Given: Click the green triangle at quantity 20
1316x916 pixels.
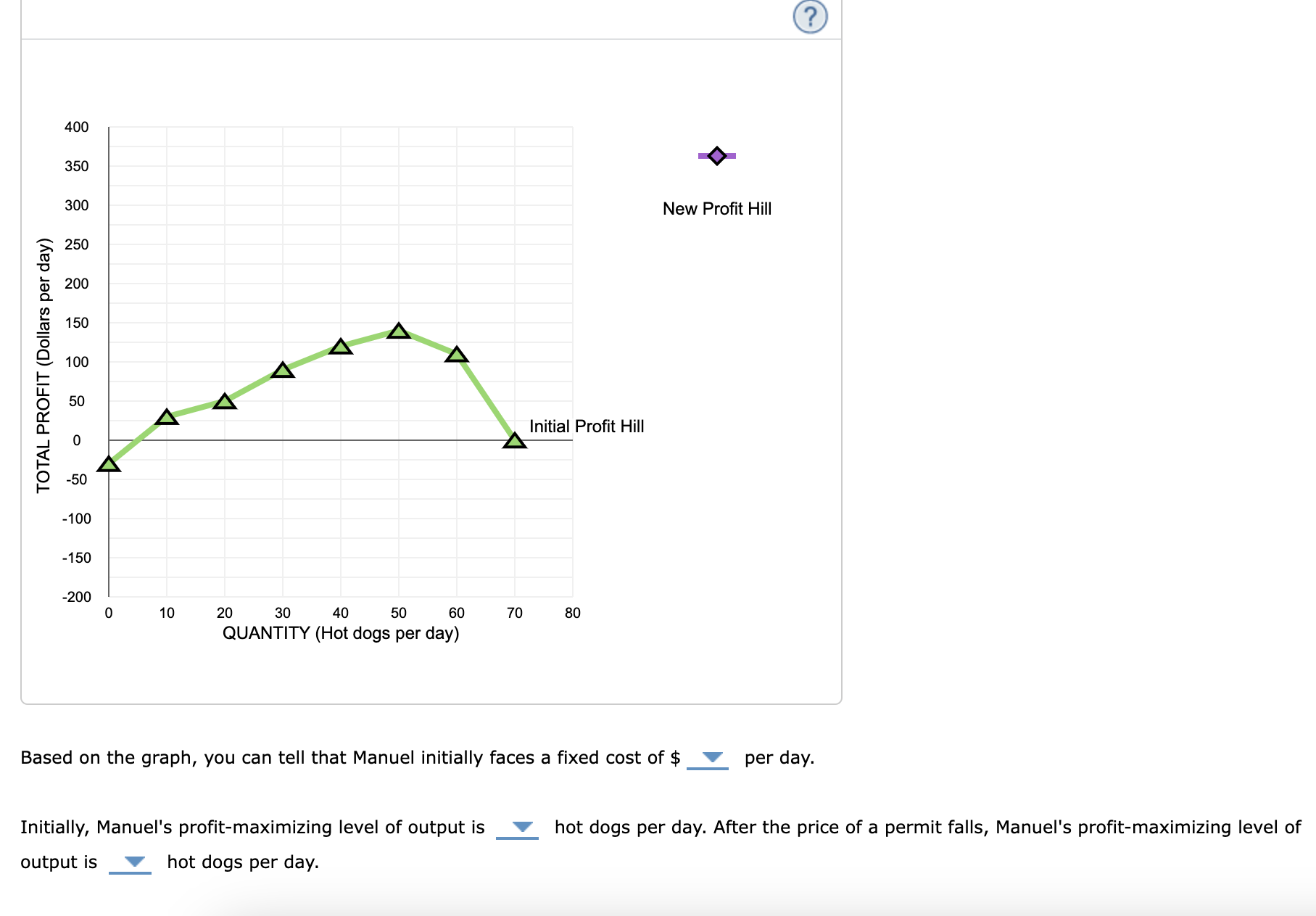Looking at the screenshot, I should pyautogui.click(x=225, y=402).
